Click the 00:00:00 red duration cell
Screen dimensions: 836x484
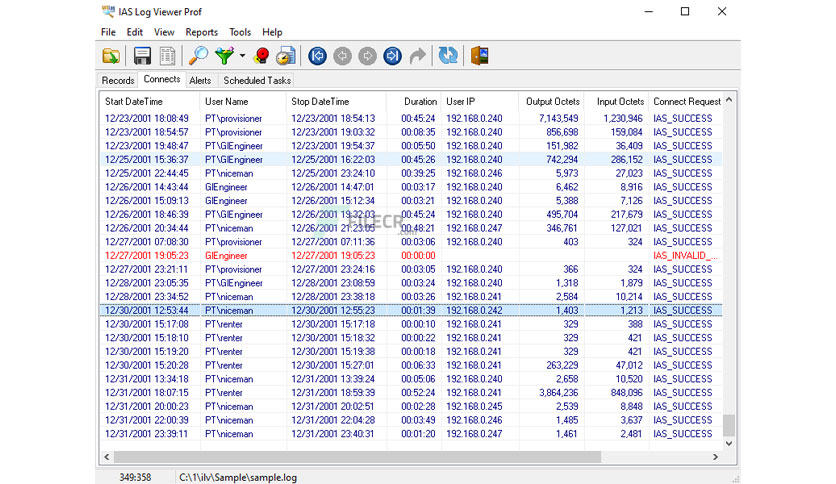coord(418,255)
